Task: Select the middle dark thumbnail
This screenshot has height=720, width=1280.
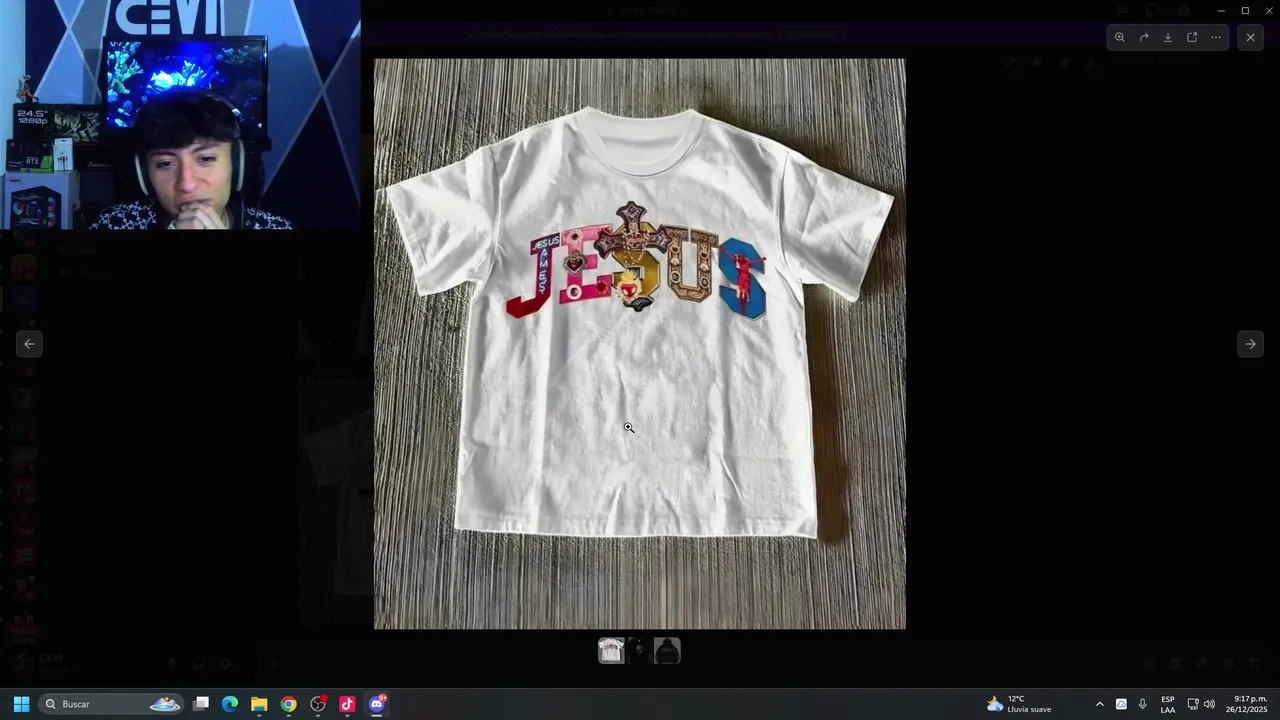Action: (x=639, y=651)
